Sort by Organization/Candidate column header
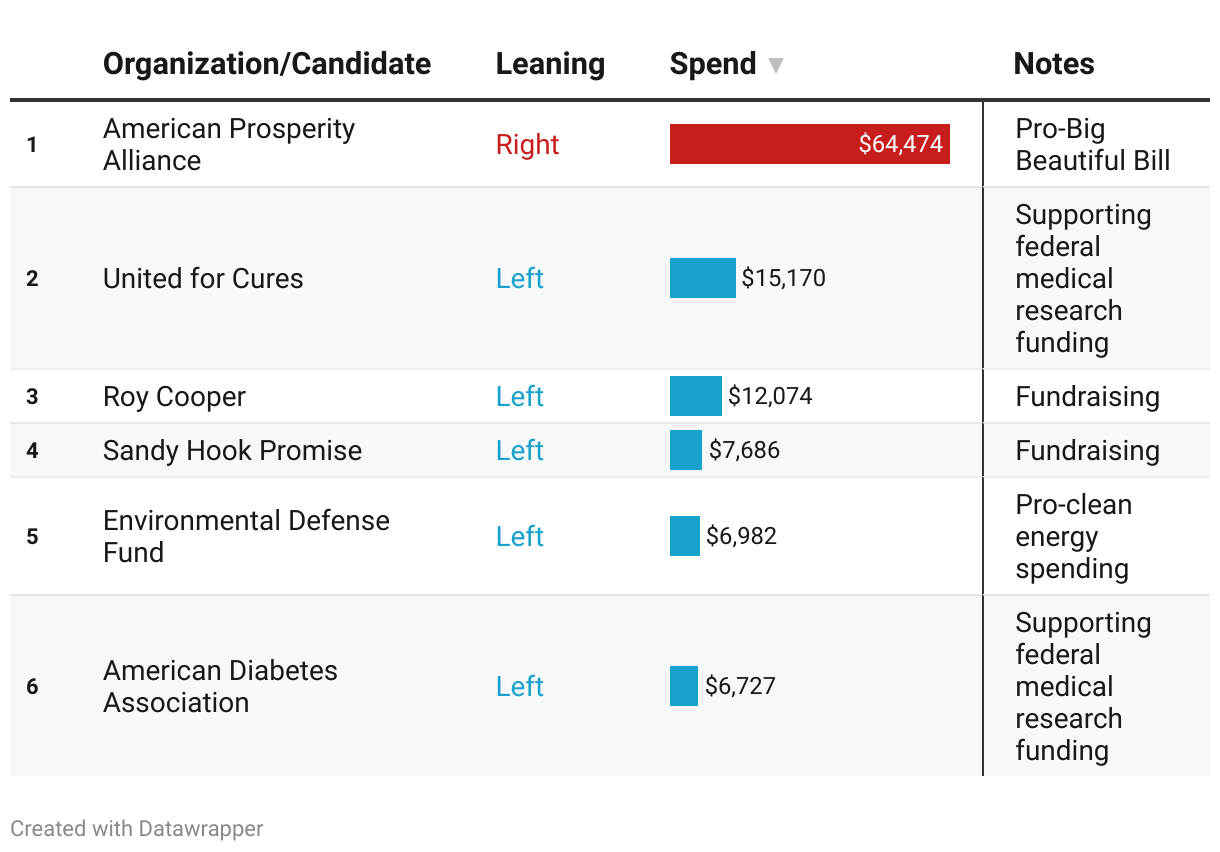This screenshot has height=852, width=1220. [267, 64]
